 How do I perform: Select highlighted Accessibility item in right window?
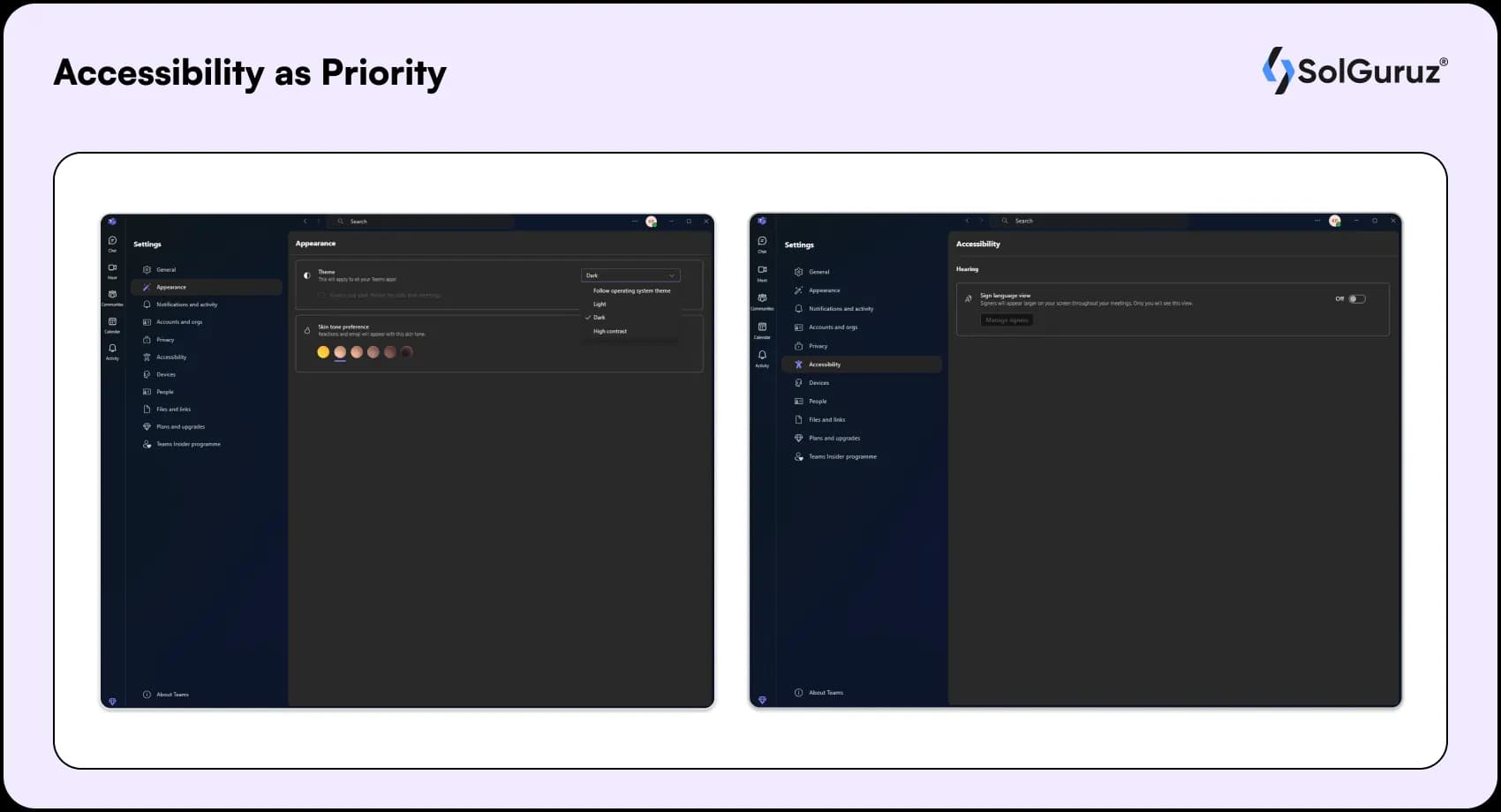click(x=862, y=364)
